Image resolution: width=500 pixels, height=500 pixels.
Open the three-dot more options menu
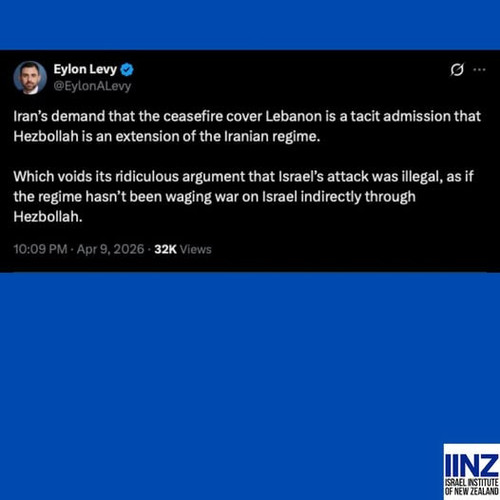479,70
